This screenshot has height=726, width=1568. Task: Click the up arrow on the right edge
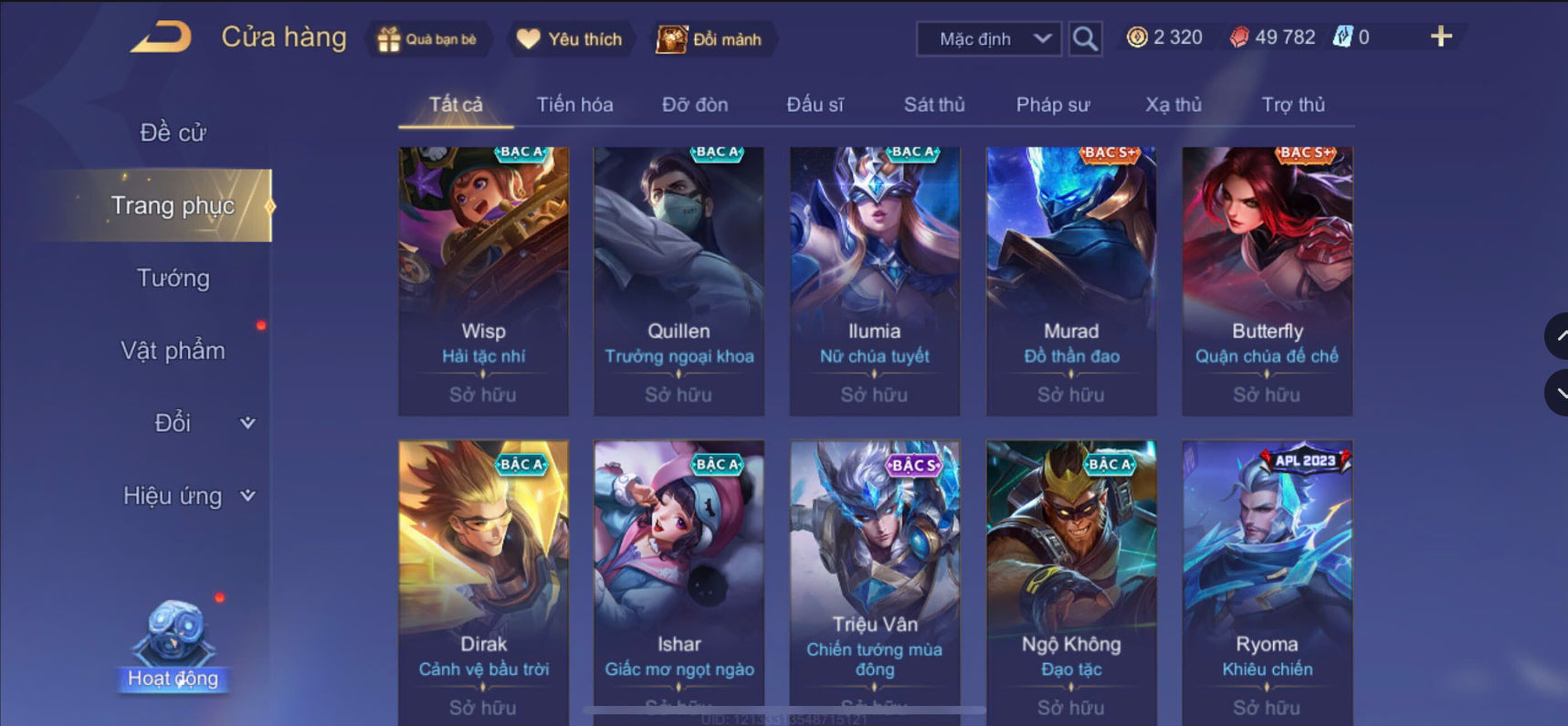[x=1557, y=336]
